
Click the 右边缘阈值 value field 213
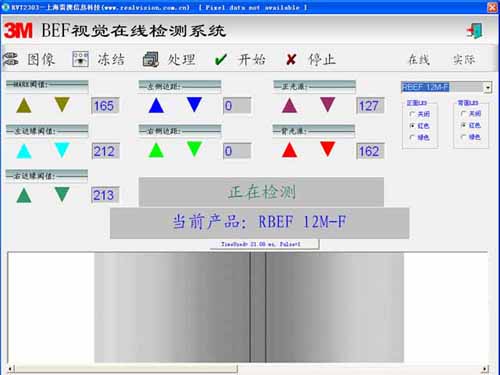[105, 195]
